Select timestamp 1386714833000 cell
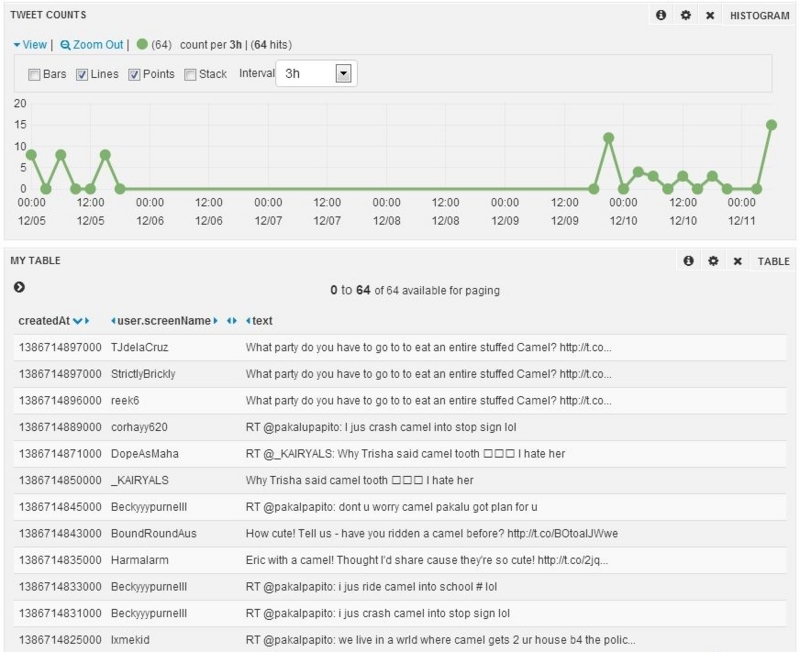 tap(60, 587)
